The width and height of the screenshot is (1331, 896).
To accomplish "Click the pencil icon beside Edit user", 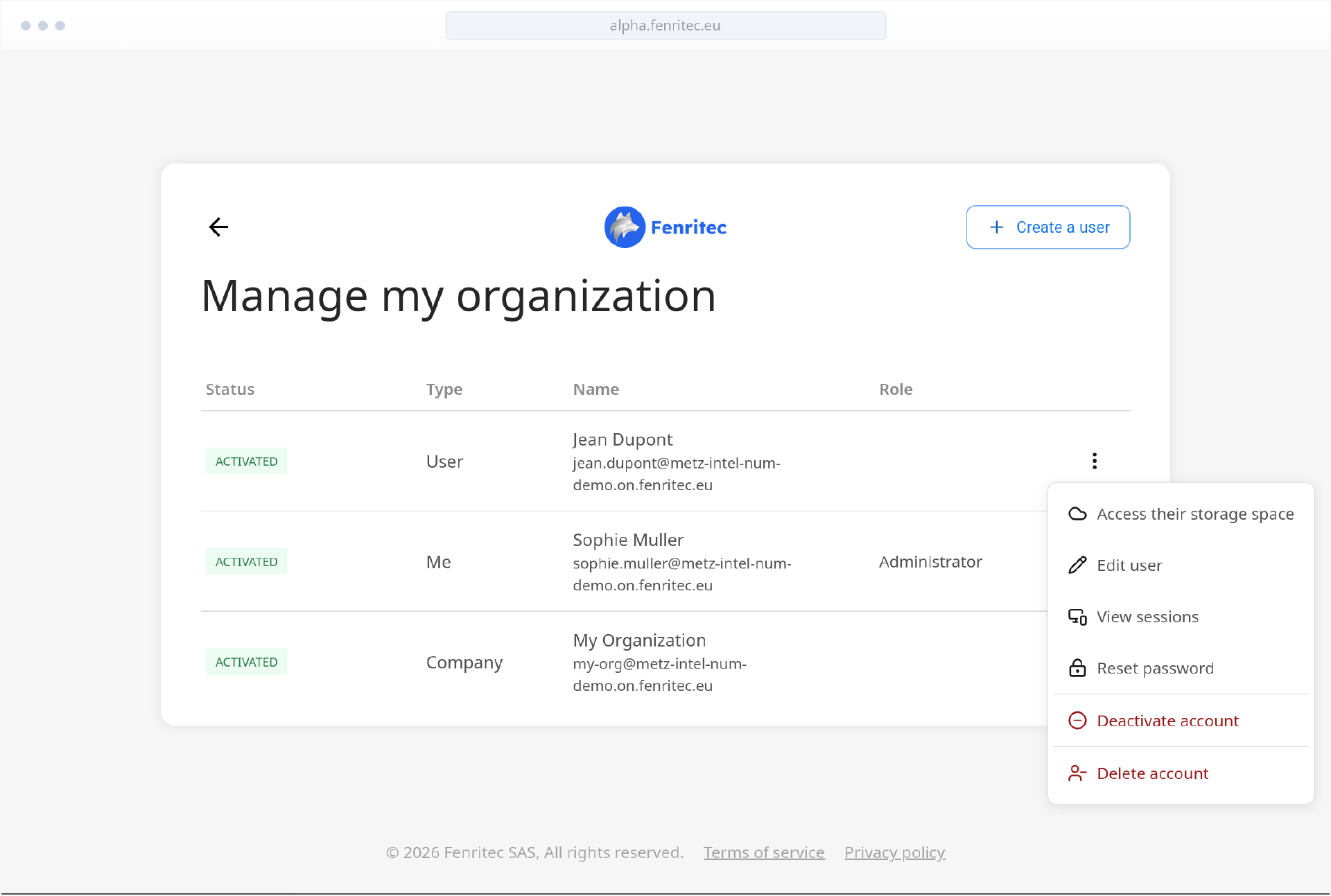I will (x=1077, y=565).
